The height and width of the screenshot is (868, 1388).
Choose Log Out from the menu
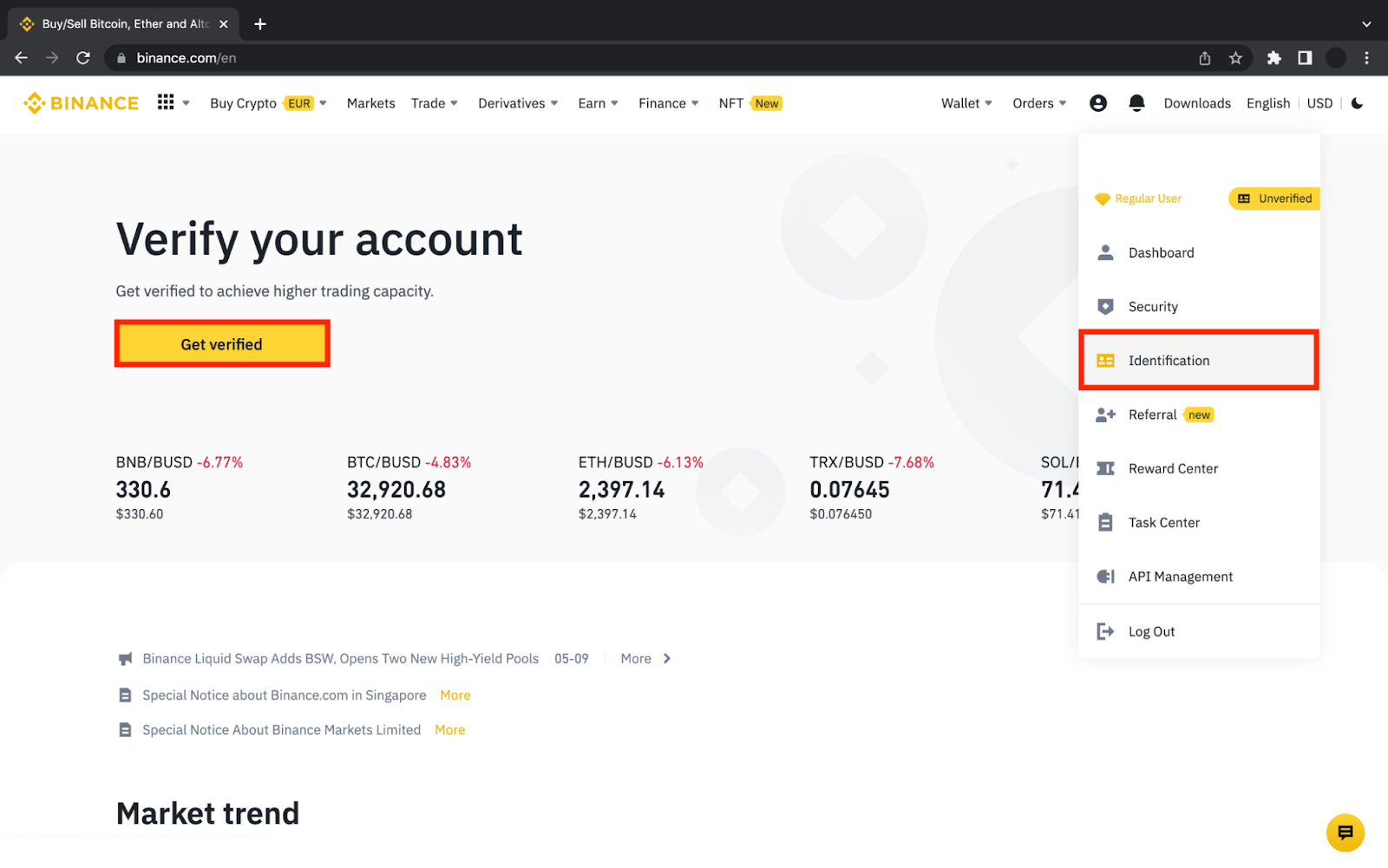[x=1151, y=632]
